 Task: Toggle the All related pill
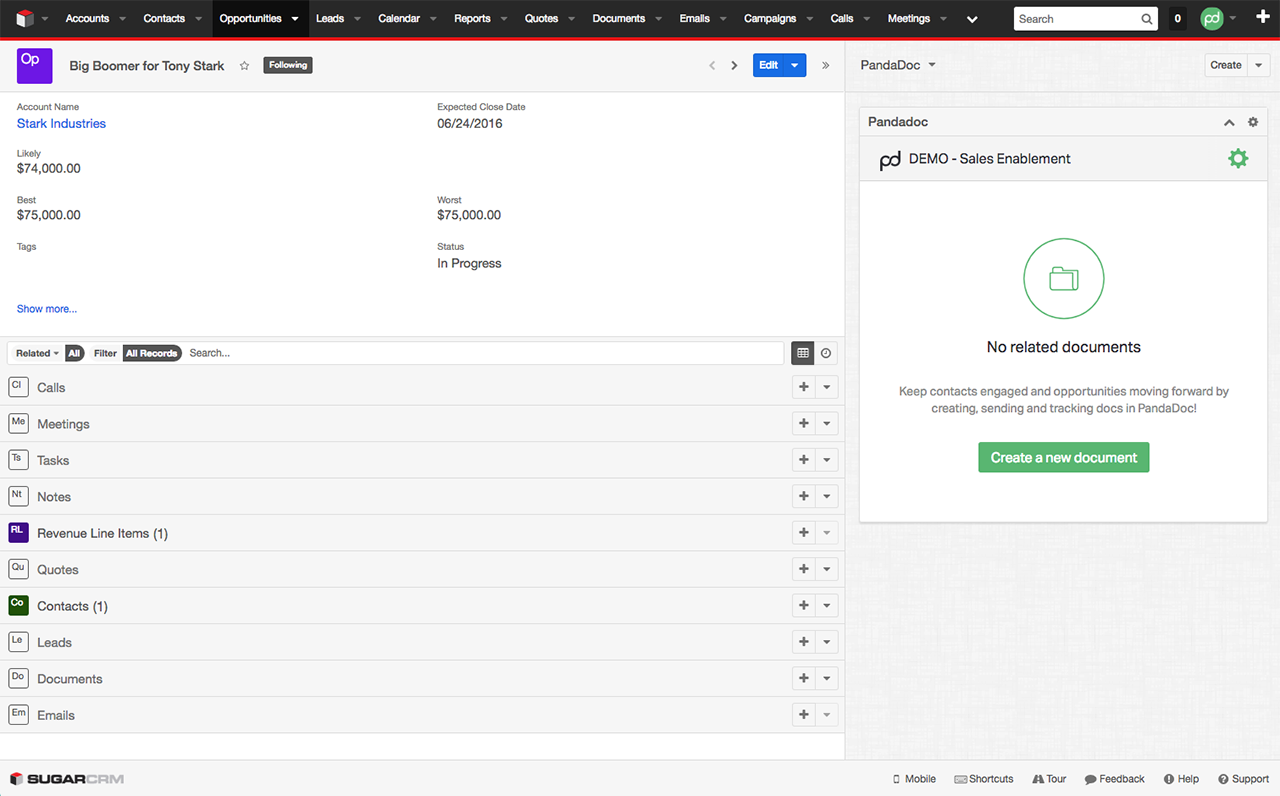[x=74, y=353]
